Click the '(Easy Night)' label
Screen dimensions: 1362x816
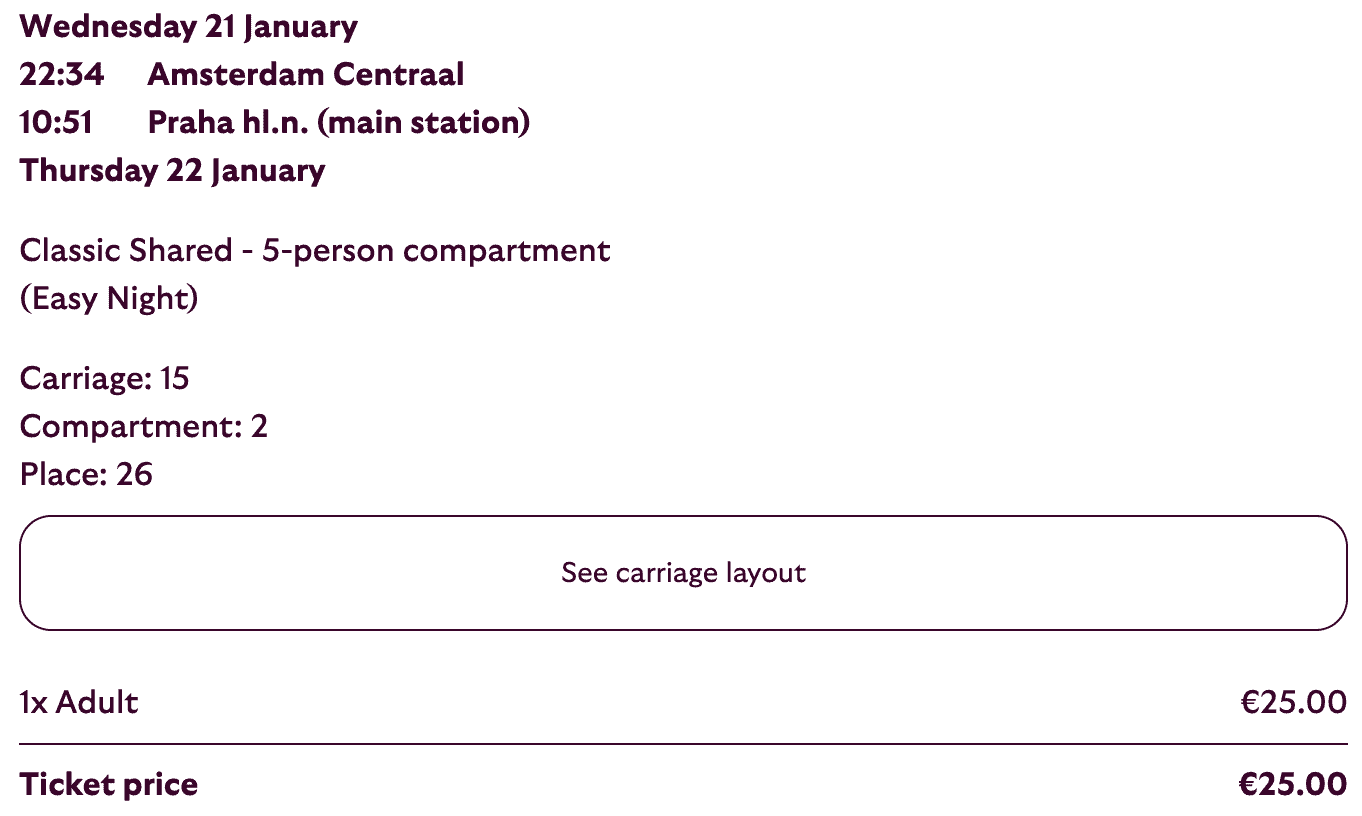point(108,298)
